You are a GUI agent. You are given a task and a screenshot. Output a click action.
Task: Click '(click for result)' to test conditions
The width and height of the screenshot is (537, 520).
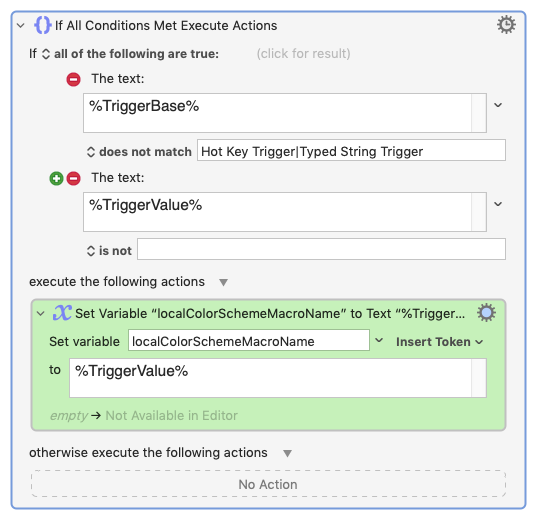[x=303, y=53]
